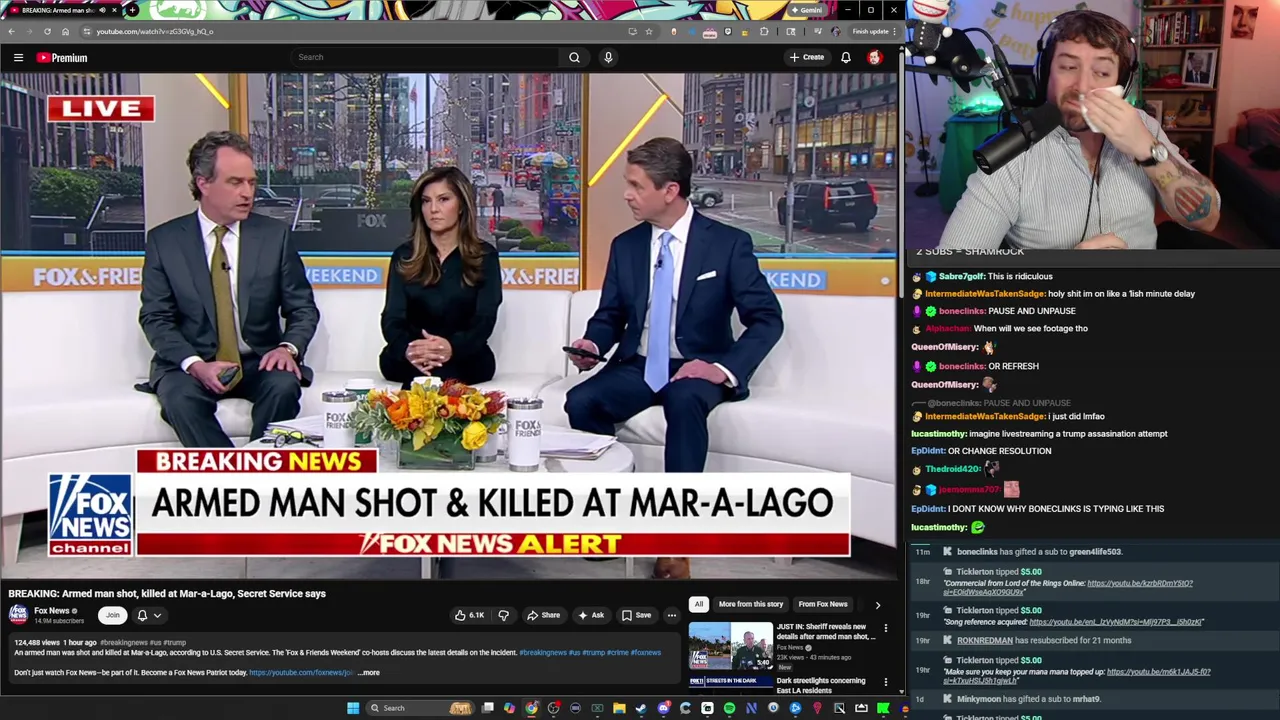
Task: Click the YouTube search magnifier button
Action: tap(574, 57)
